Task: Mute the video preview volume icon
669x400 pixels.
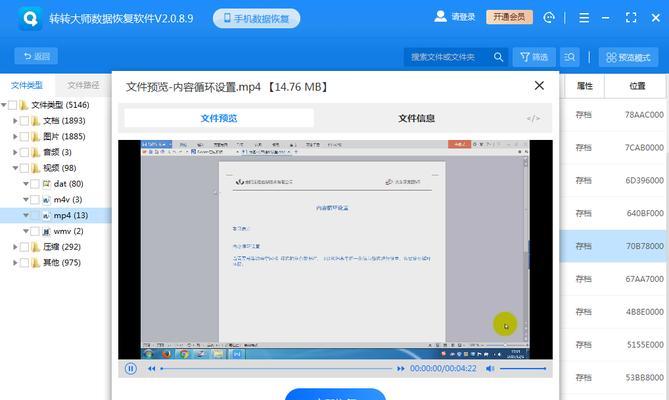Action: point(490,368)
